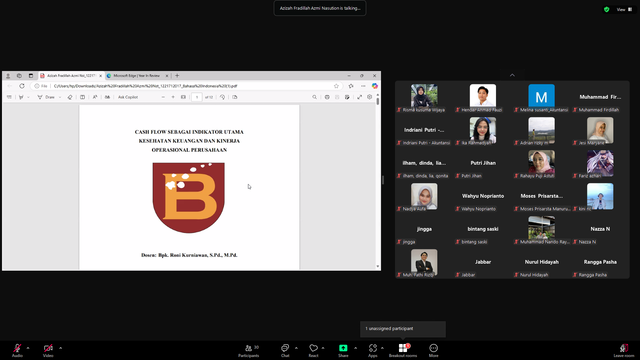Click the PDF page number field
The width and height of the screenshot is (640, 360).
click(x=197, y=97)
